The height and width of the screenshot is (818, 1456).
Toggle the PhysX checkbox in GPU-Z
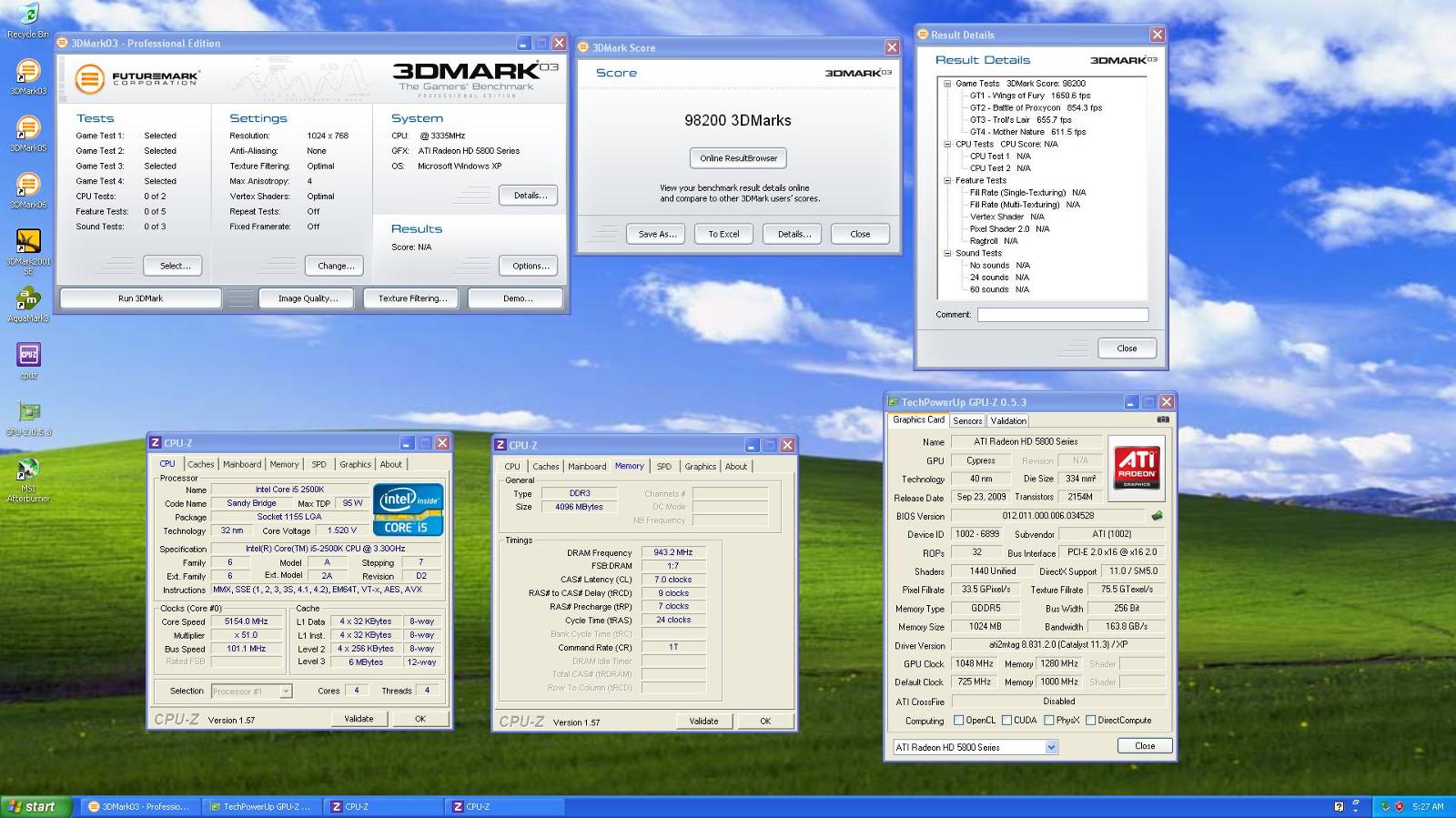[1049, 720]
